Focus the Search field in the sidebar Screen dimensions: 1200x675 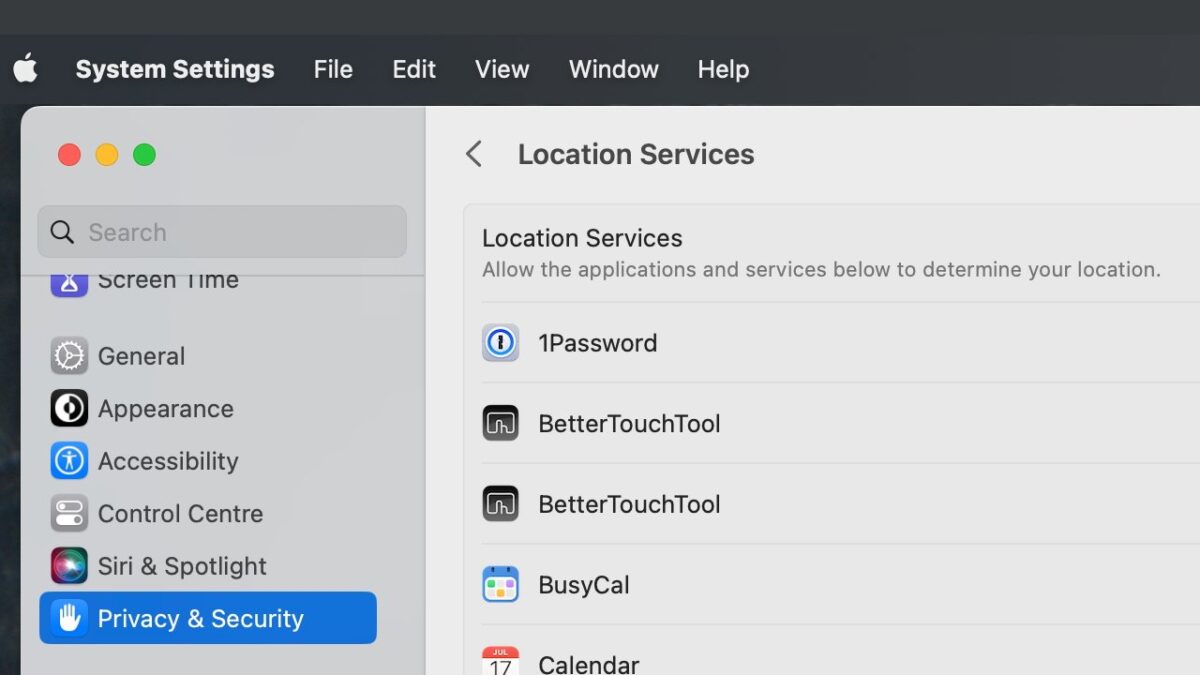coord(222,232)
